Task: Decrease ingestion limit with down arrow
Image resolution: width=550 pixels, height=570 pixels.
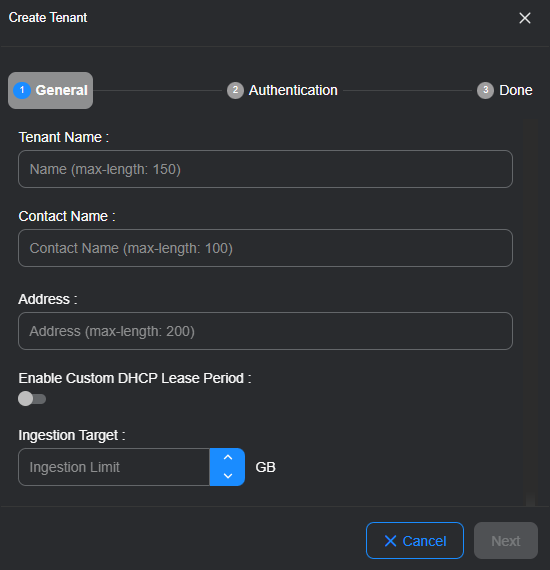Action: (228, 476)
